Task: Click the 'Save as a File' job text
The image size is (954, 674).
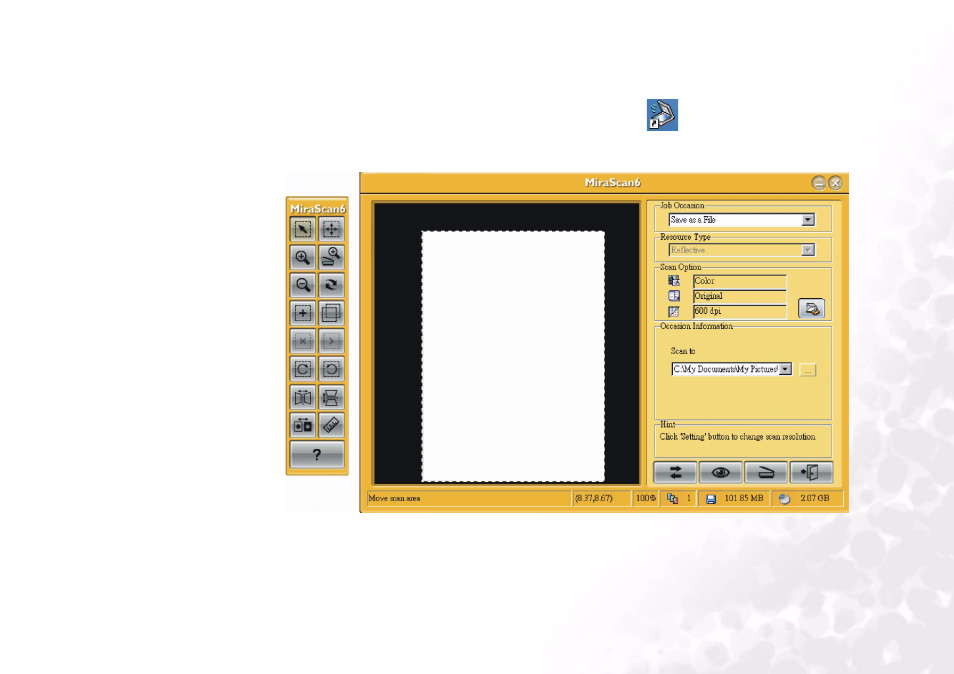Action: [693, 220]
